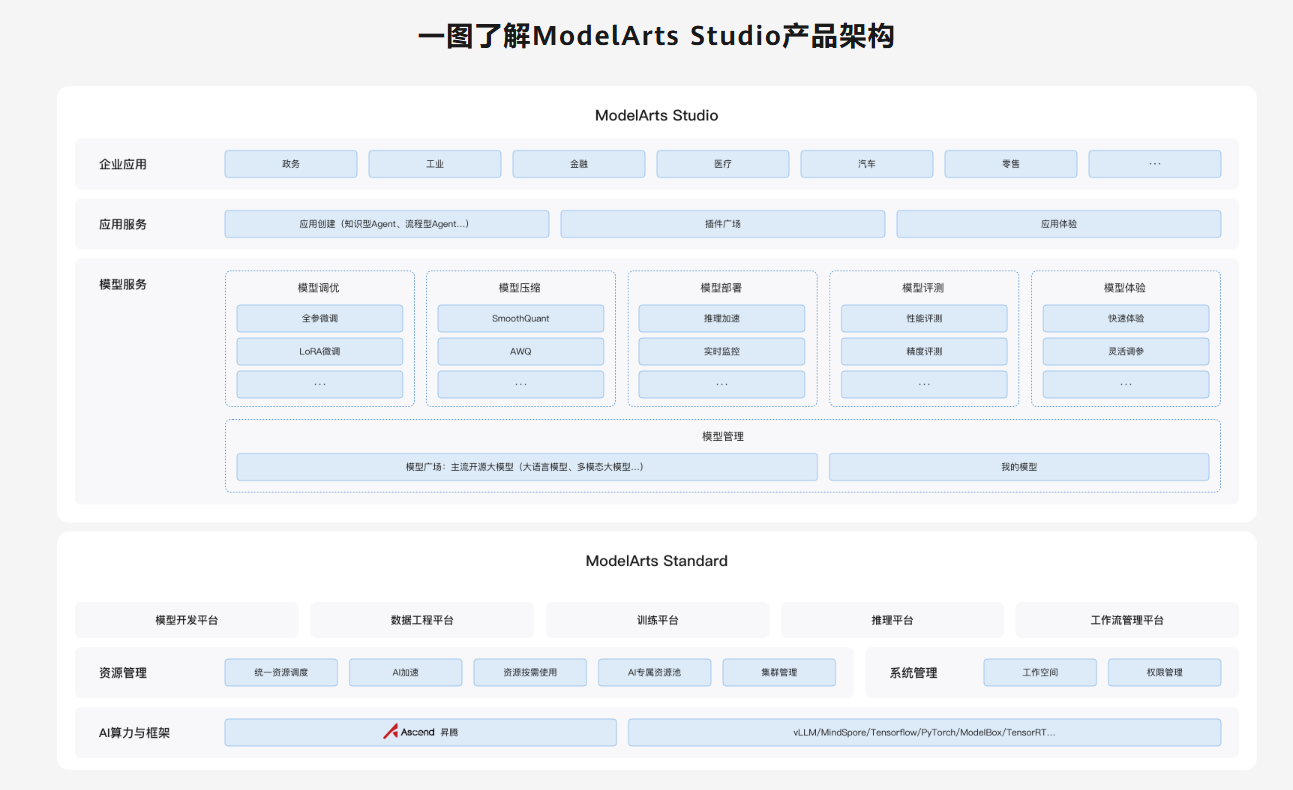
Task: Select the 模型开发平台 block
Action: click(187, 620)
